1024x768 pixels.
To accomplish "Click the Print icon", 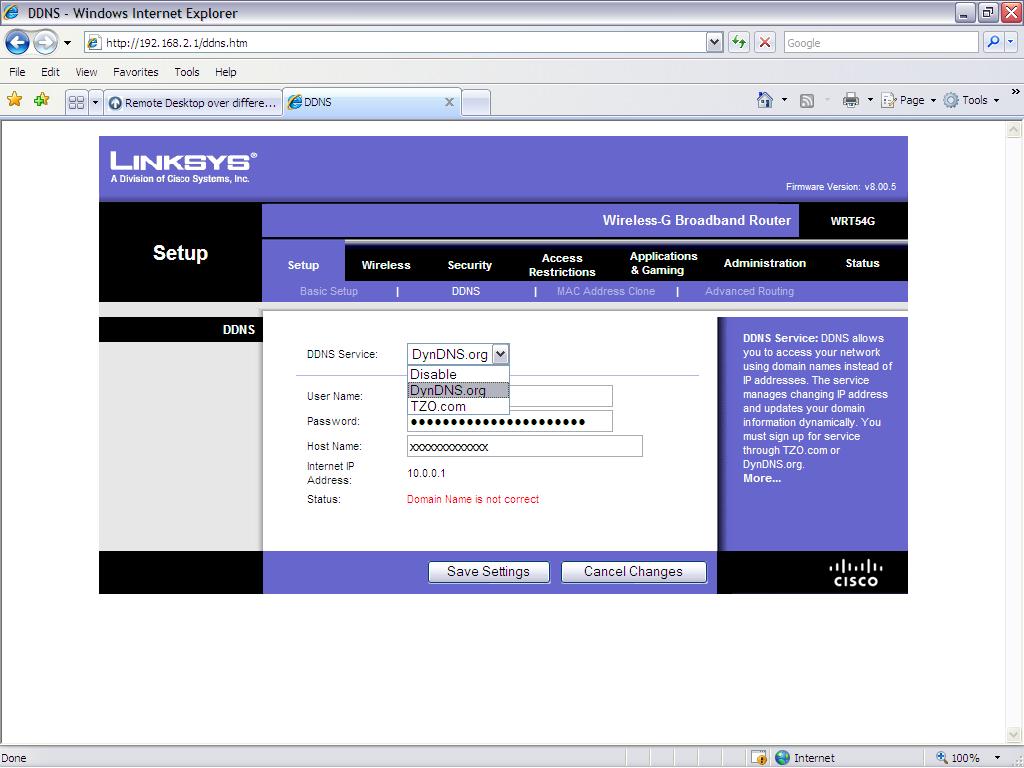I will pos(850,100).
